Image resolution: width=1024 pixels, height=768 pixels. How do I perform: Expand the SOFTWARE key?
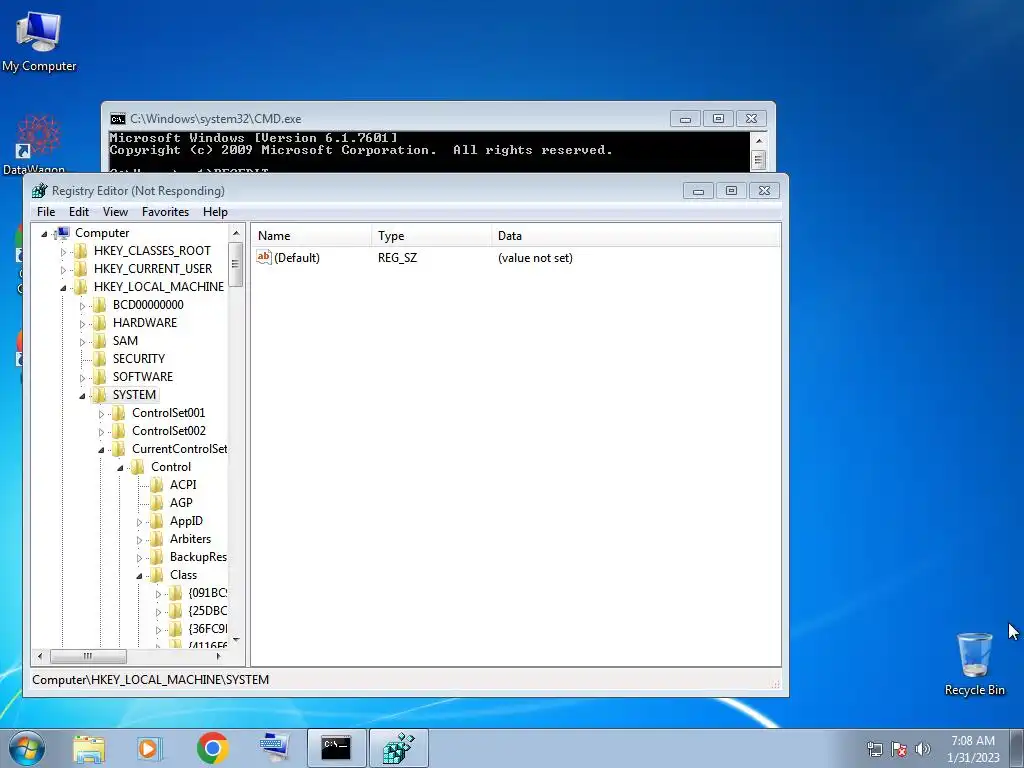click(x=82, y=377)
